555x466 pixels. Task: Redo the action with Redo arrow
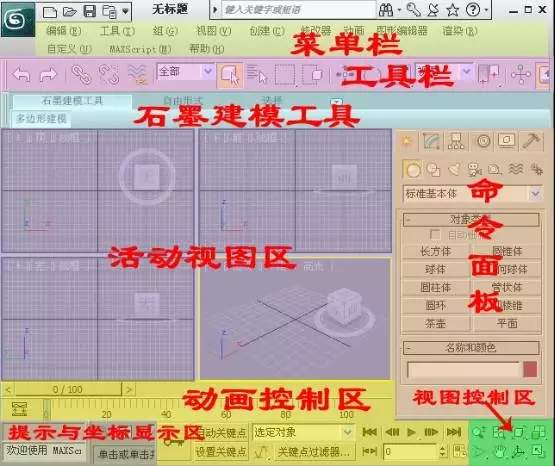click(48, 75)
